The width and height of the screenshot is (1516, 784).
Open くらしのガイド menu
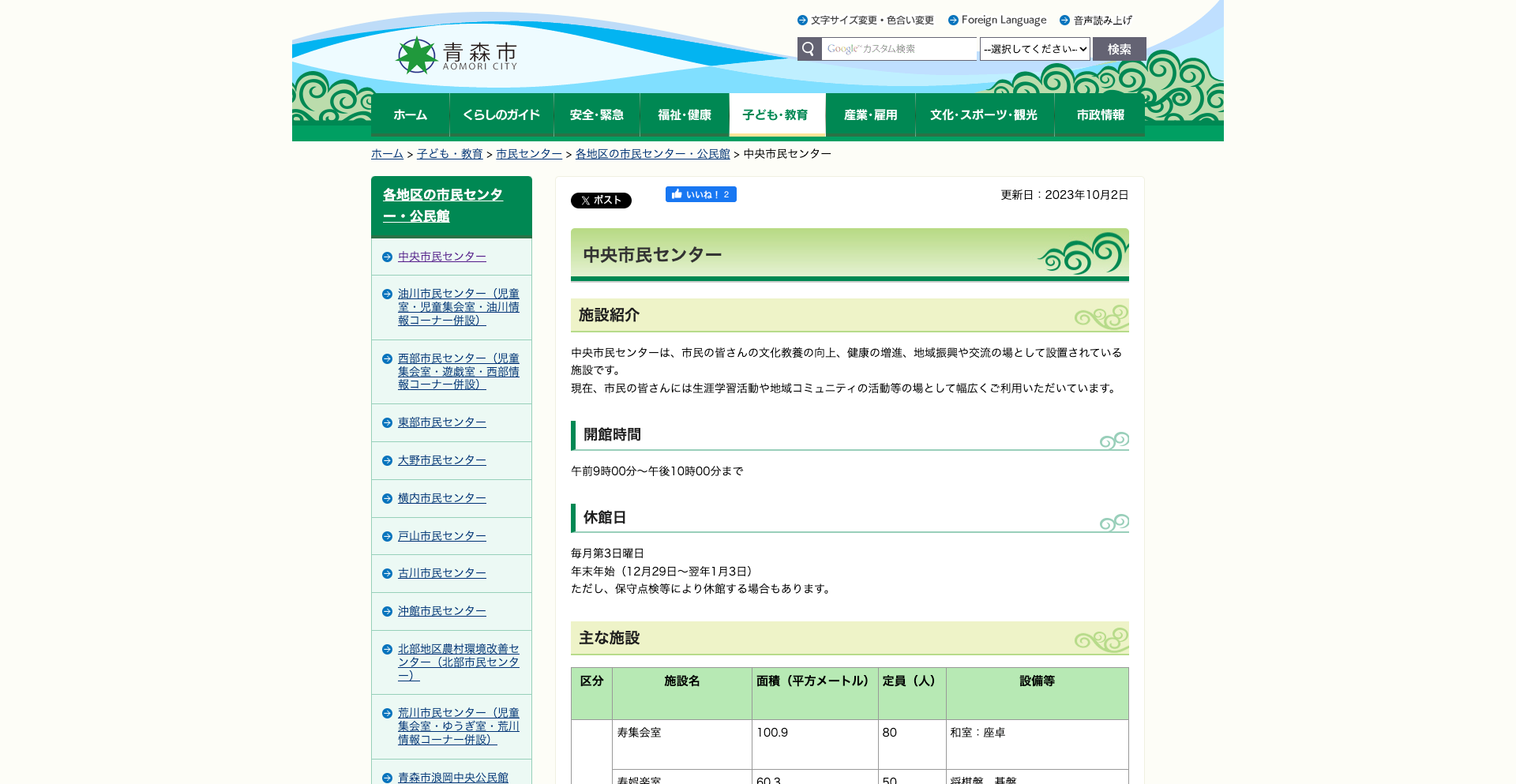(502, 114)
